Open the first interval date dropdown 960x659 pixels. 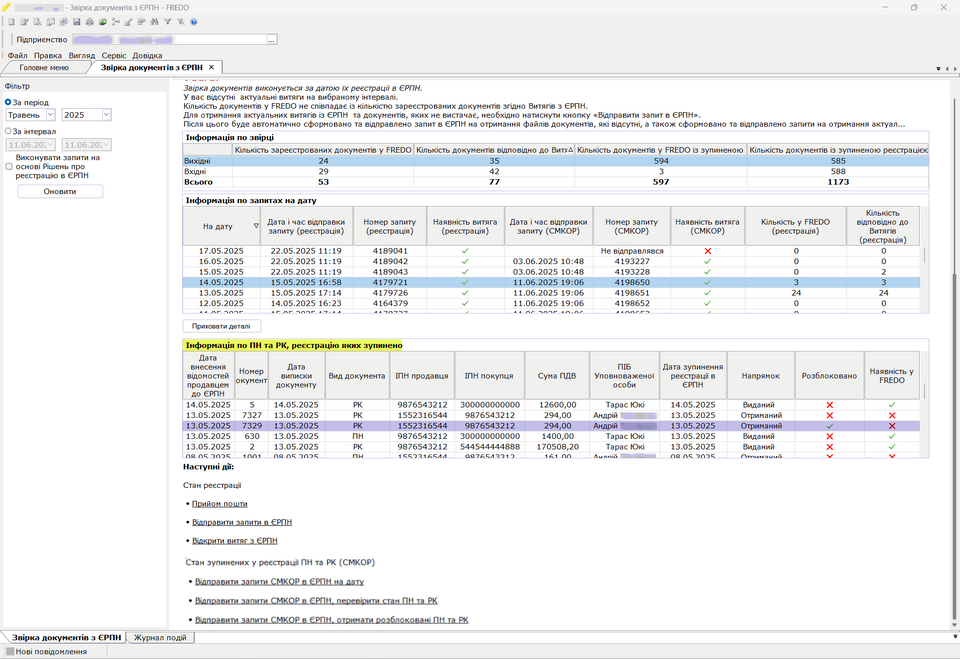tap(50, 145)
